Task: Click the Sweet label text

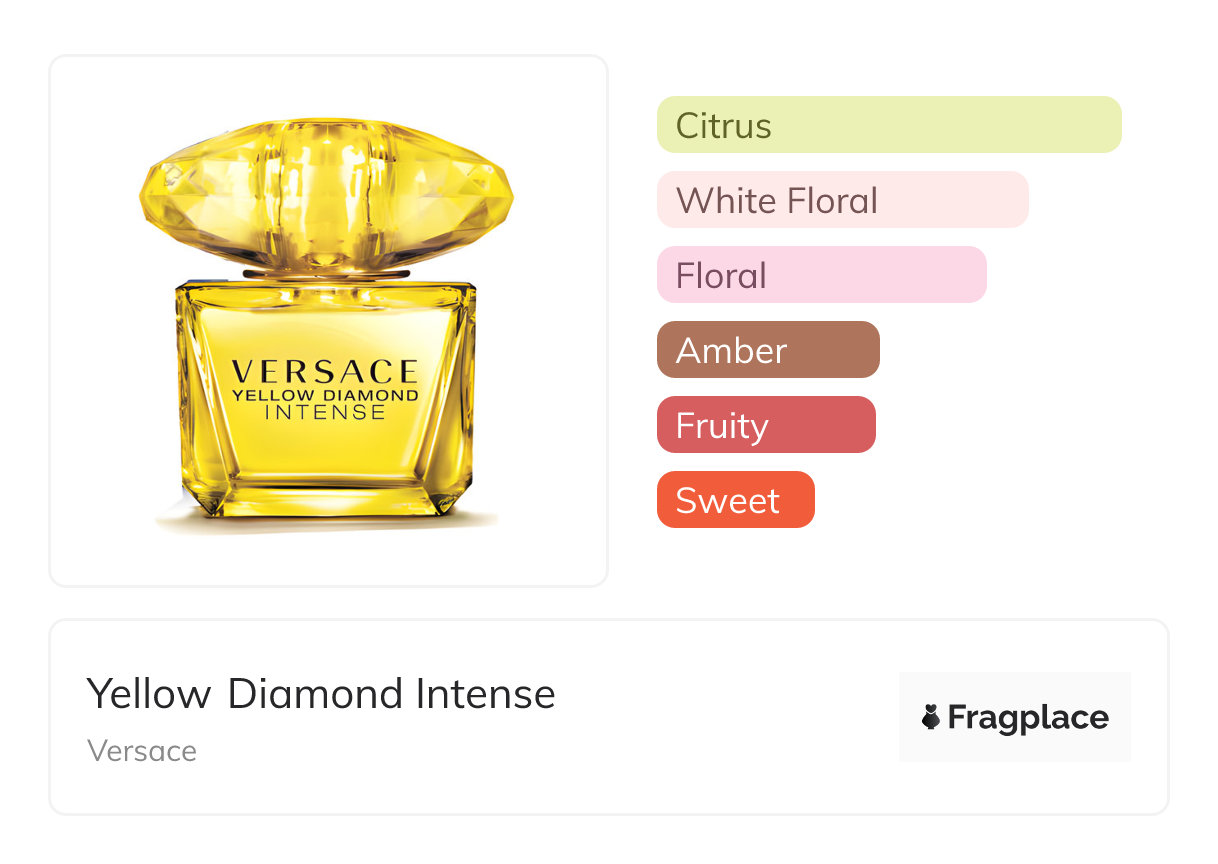Action: click(727, 501)
